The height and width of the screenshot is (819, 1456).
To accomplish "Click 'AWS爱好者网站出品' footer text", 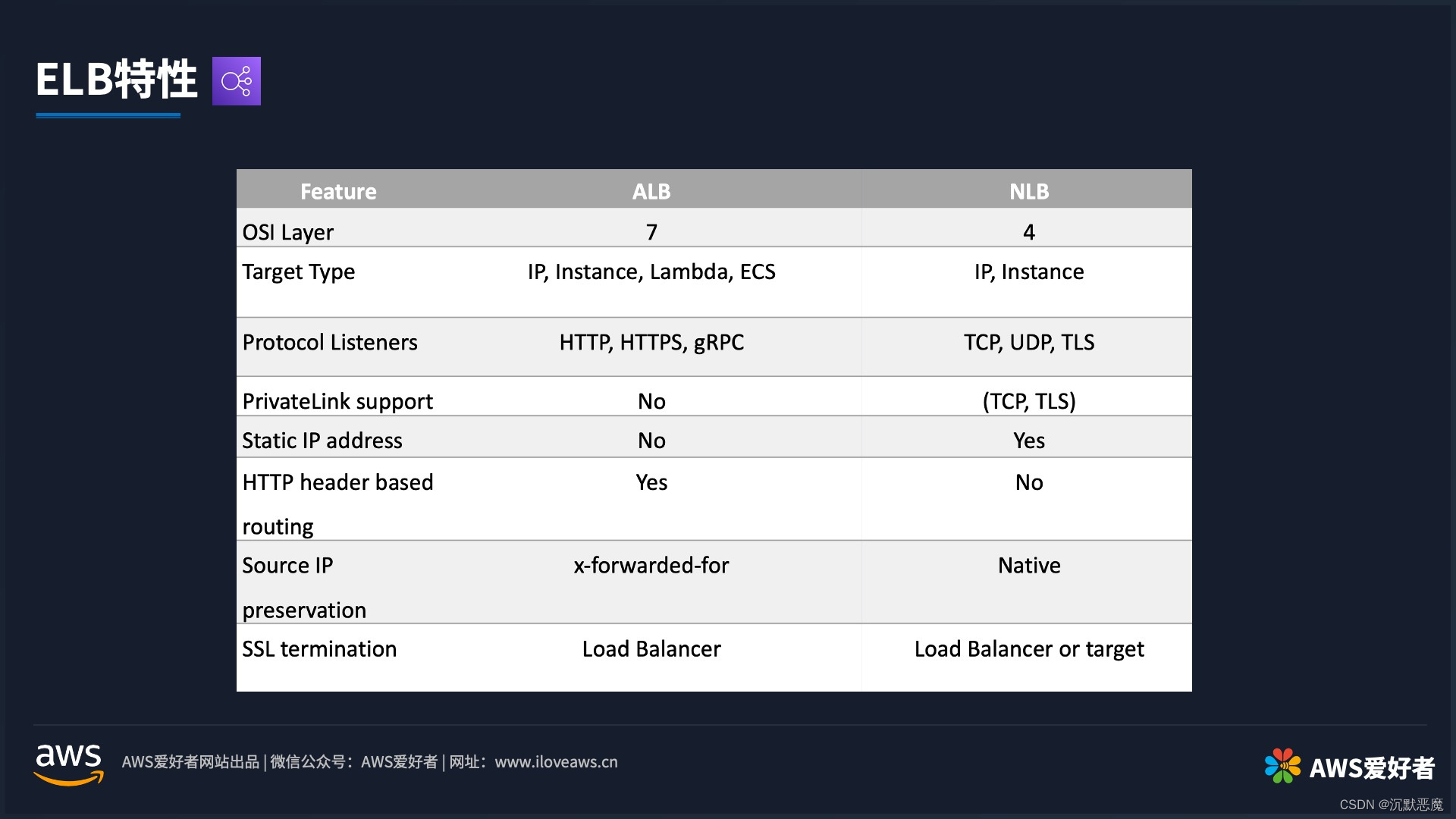I will coord(190,762).
